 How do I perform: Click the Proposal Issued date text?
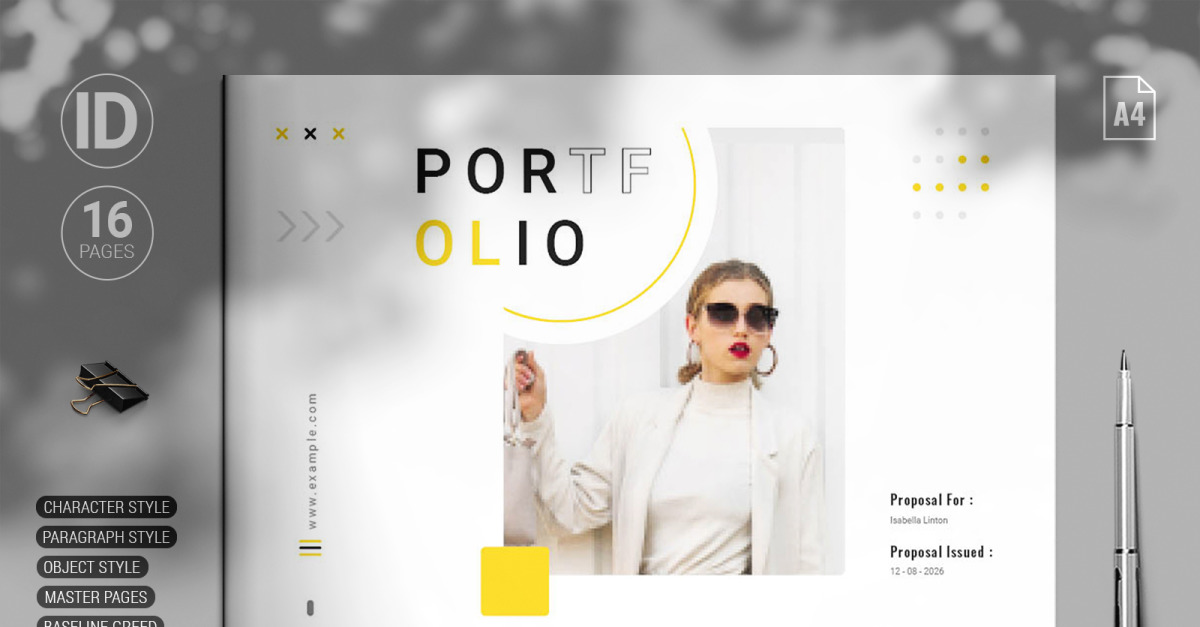click(x=917, y=572)
